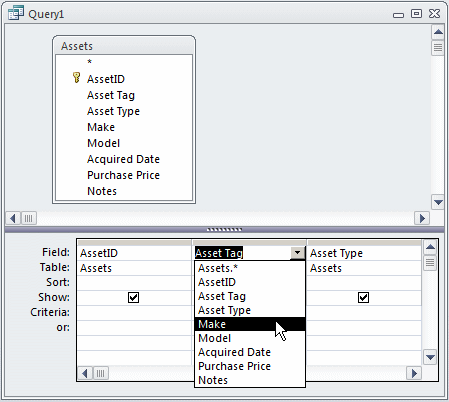Choose Make from the field dropdown
The height and width of the screenshot is (402, 449).
250,324
